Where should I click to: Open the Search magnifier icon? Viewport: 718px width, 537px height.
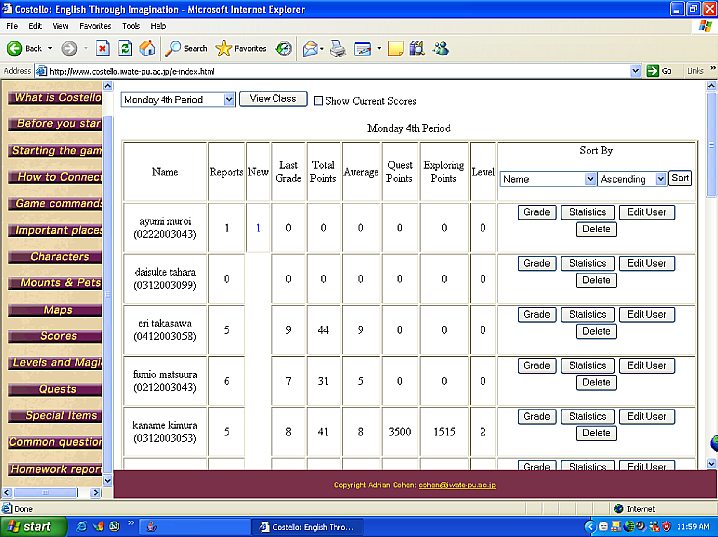click(x=173, y=48)
